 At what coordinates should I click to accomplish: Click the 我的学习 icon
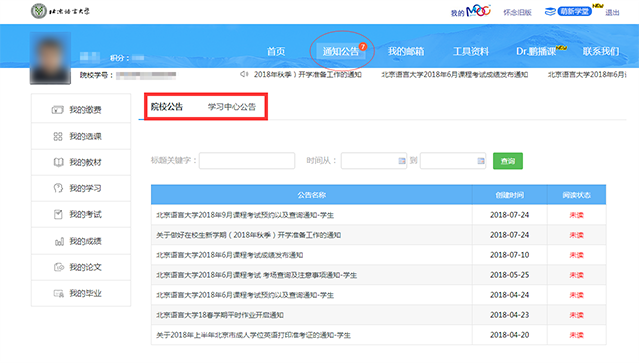click(58, 188)
